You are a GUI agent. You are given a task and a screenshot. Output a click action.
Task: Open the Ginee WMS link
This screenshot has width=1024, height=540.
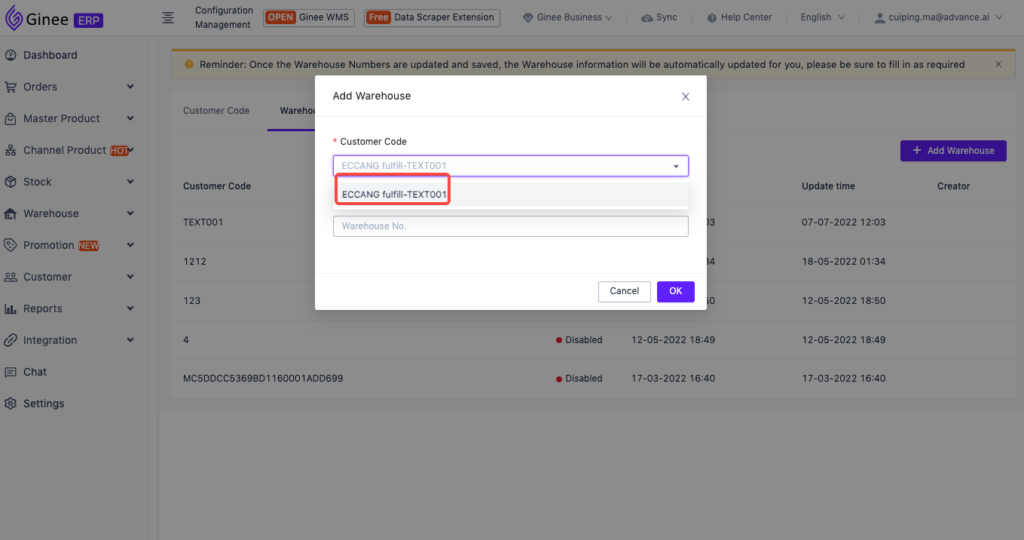pyautogui.click(x=309, y=18)
